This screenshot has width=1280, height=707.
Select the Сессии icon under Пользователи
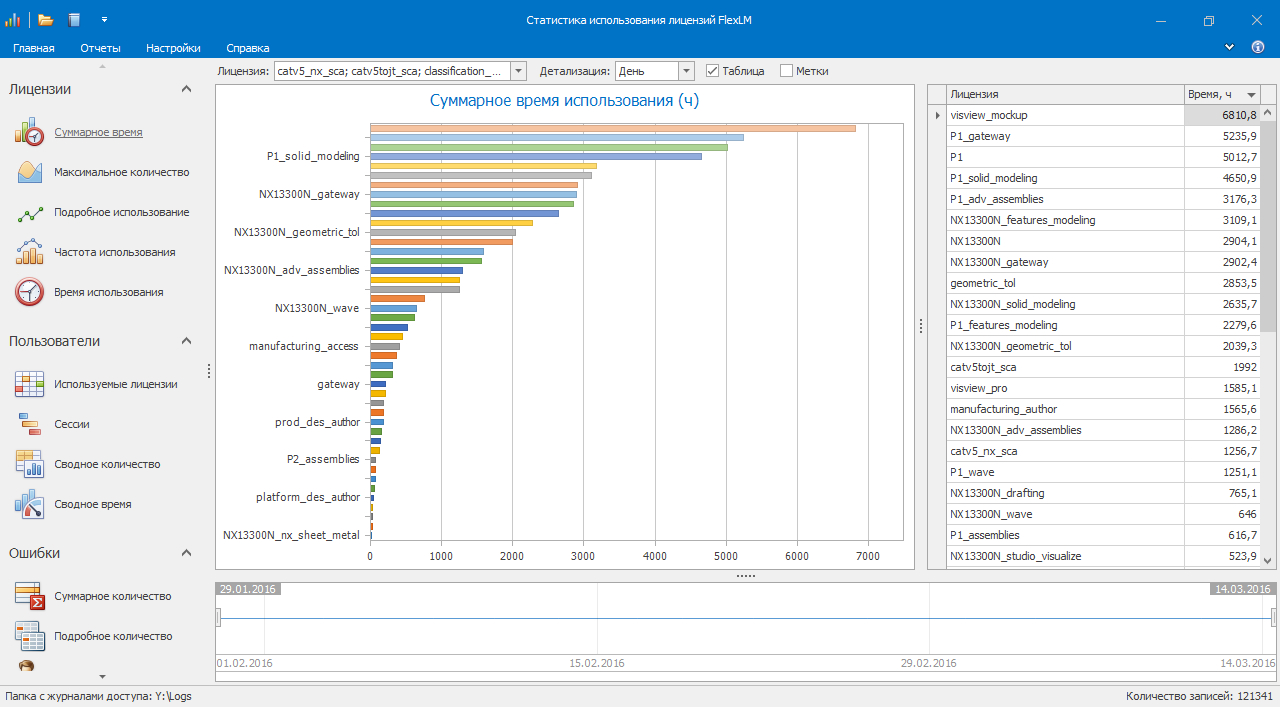pyautogui.click(x=29, y=424)
